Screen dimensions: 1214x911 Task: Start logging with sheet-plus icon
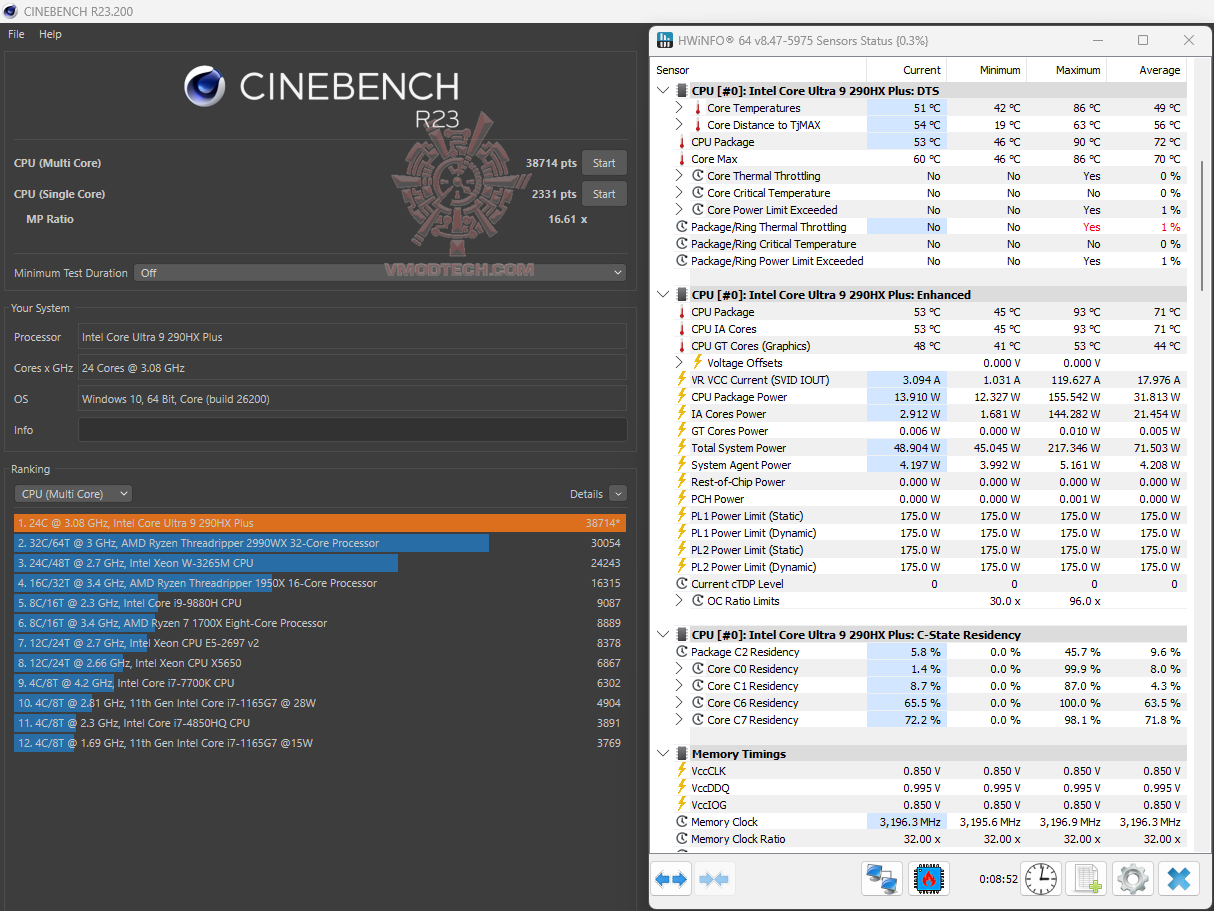(1086, 879)
